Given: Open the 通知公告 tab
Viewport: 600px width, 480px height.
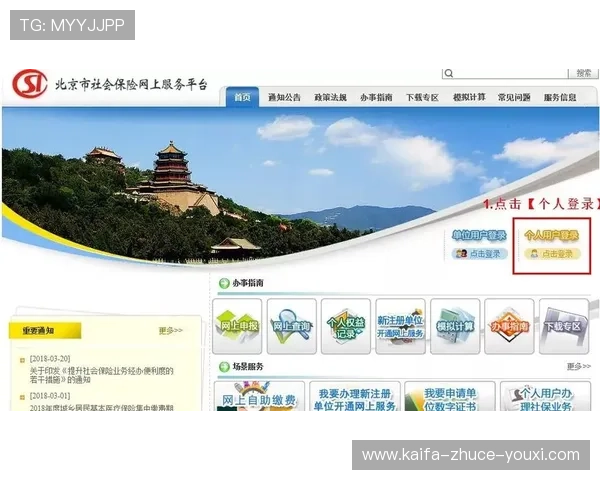Looking at the screenshot, I should [284, 98].
